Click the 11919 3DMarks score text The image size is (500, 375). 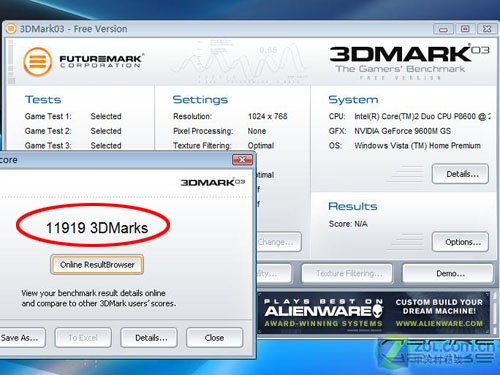click(x=97, y=228)
